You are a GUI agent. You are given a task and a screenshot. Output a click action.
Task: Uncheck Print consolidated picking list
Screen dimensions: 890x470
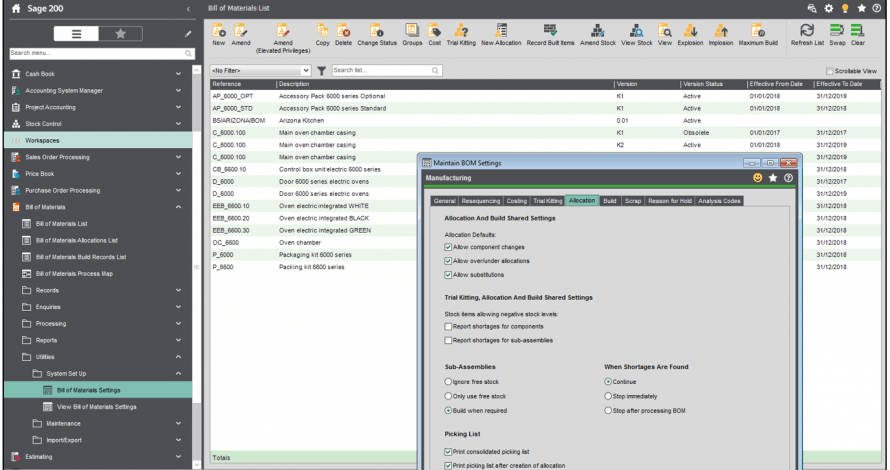[448, 452]
